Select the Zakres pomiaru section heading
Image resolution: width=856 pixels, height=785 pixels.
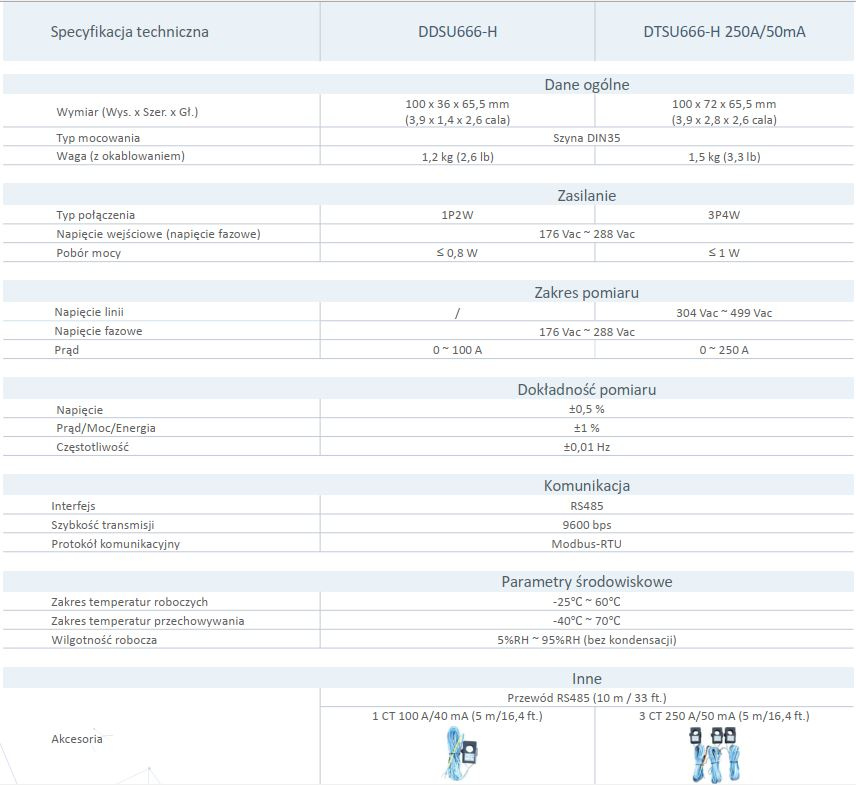[586, 293]
